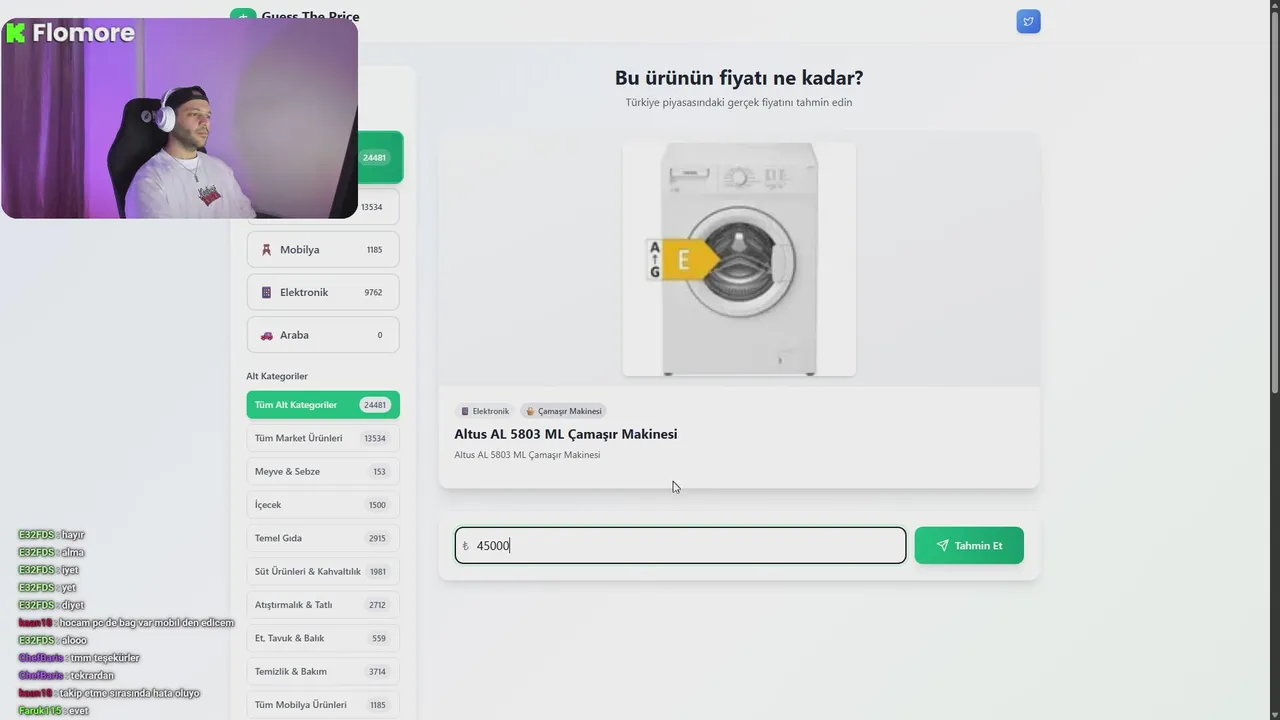
Task: Select the Mobilya category
Action: tap(323, 249)
